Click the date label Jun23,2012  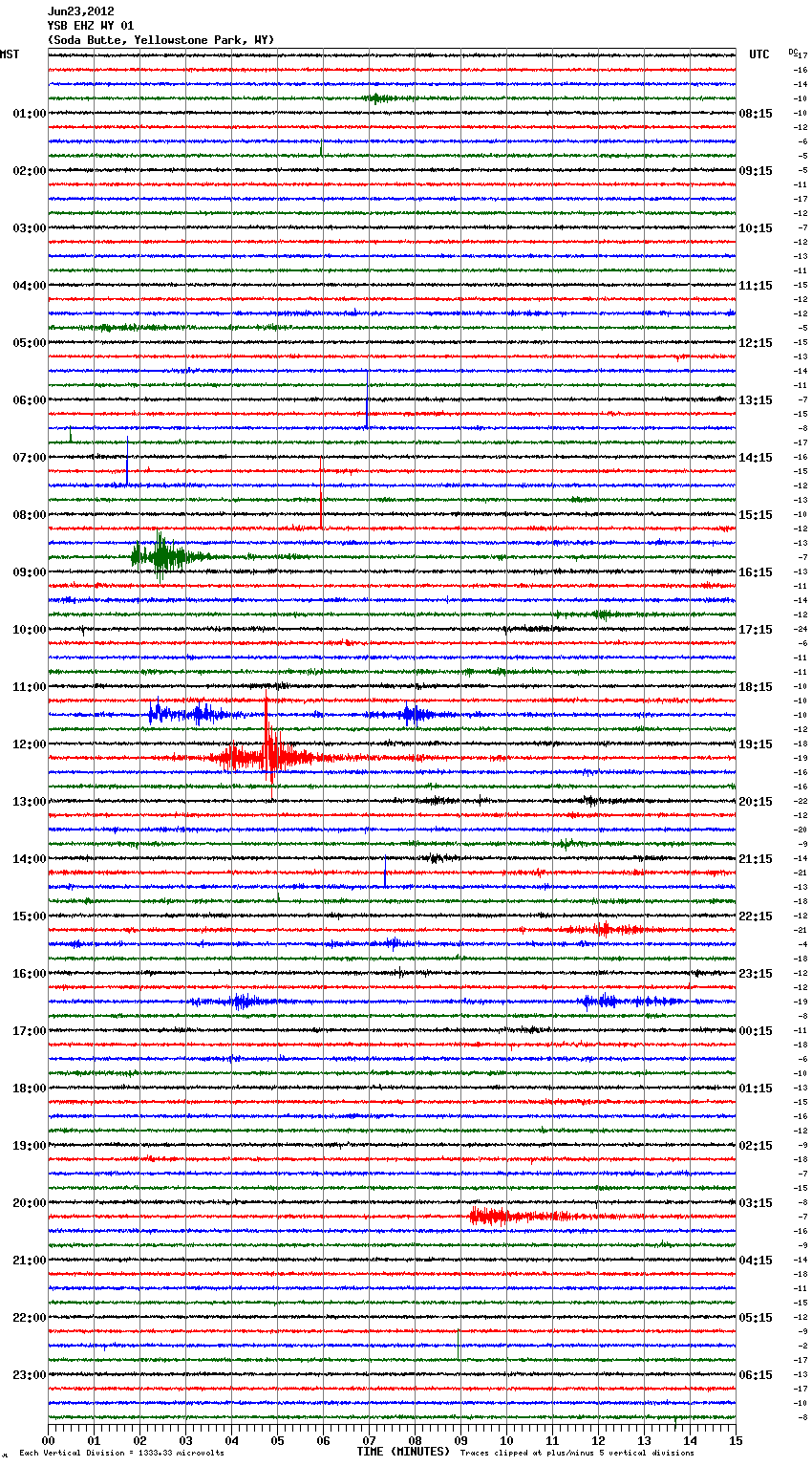click(80, 11)
